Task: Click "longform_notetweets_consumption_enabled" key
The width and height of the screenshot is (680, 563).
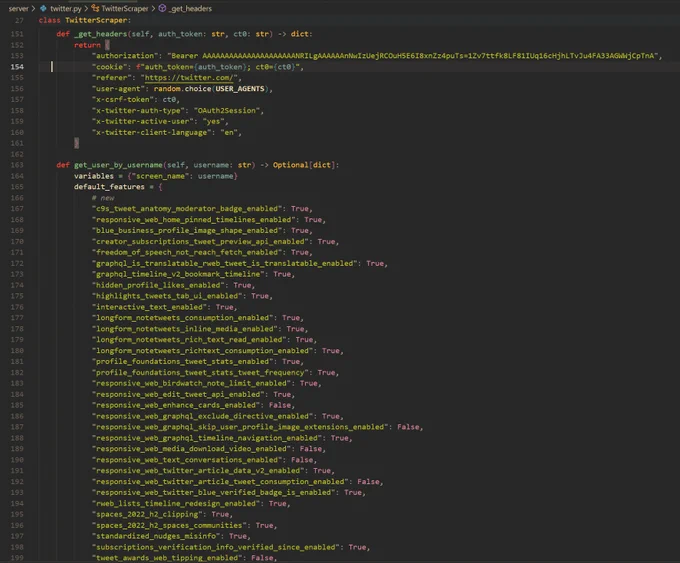Action: [x=183, y=318]
